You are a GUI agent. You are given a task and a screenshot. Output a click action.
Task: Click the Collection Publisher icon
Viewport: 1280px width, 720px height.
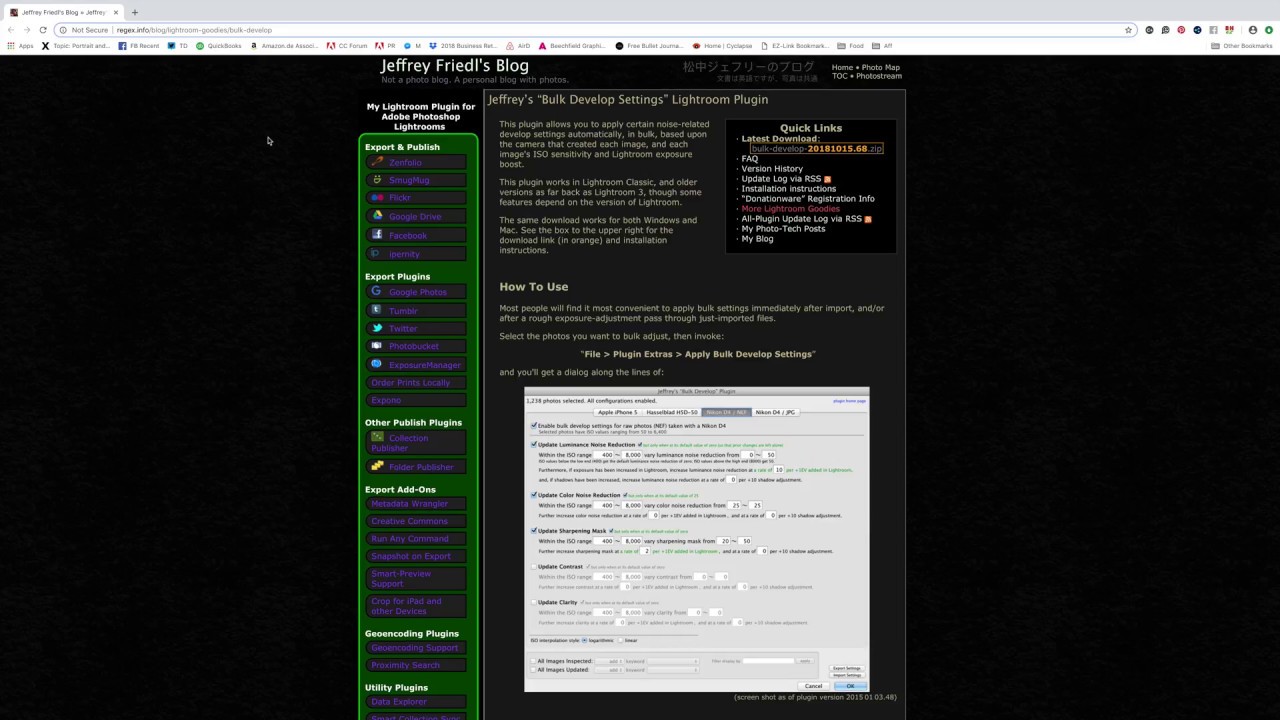coord(377,437)
